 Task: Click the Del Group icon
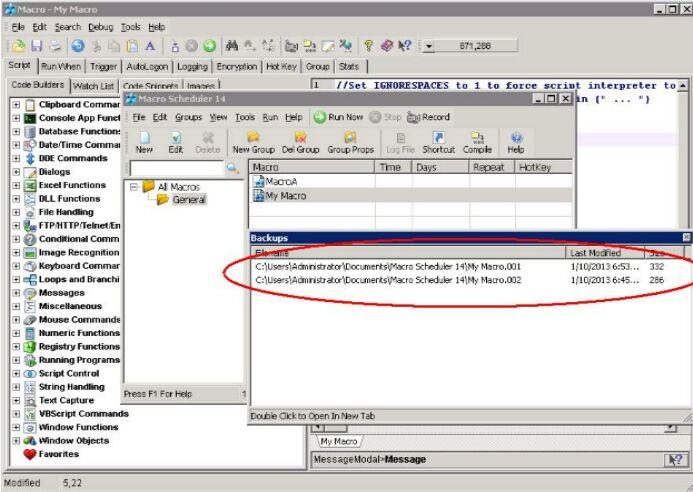300,142
